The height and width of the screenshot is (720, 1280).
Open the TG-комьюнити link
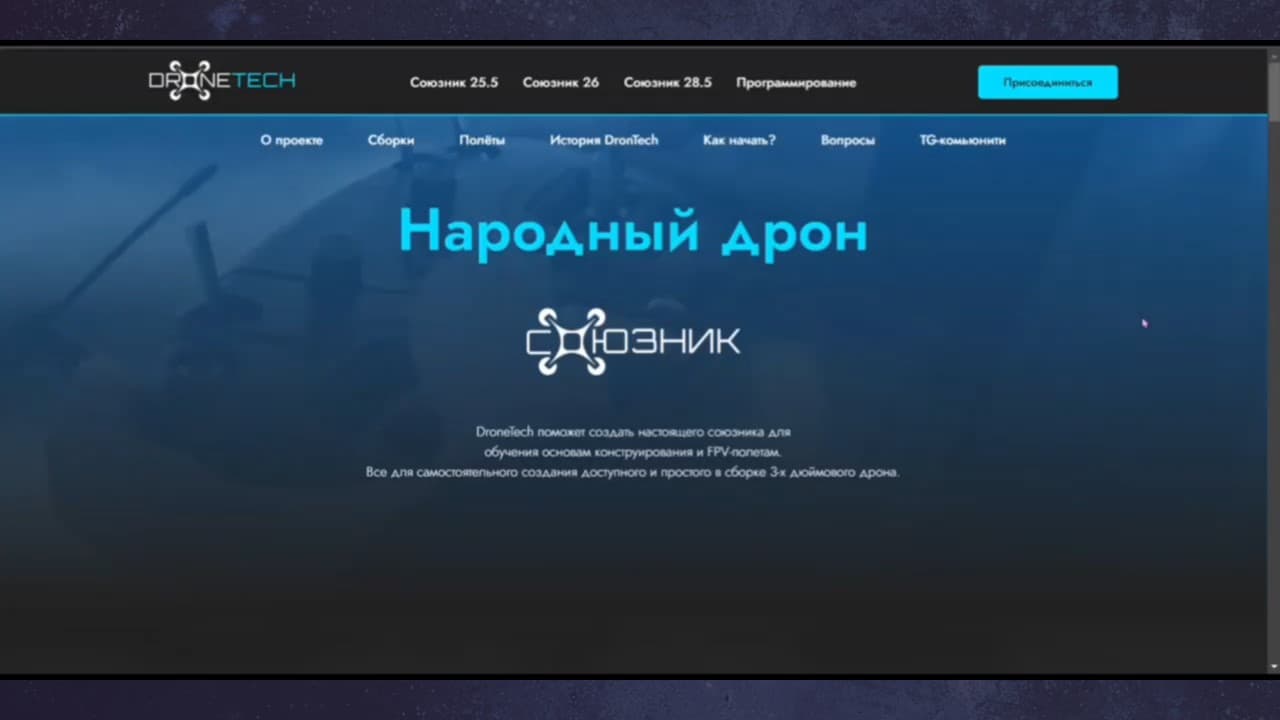point(963,140)
